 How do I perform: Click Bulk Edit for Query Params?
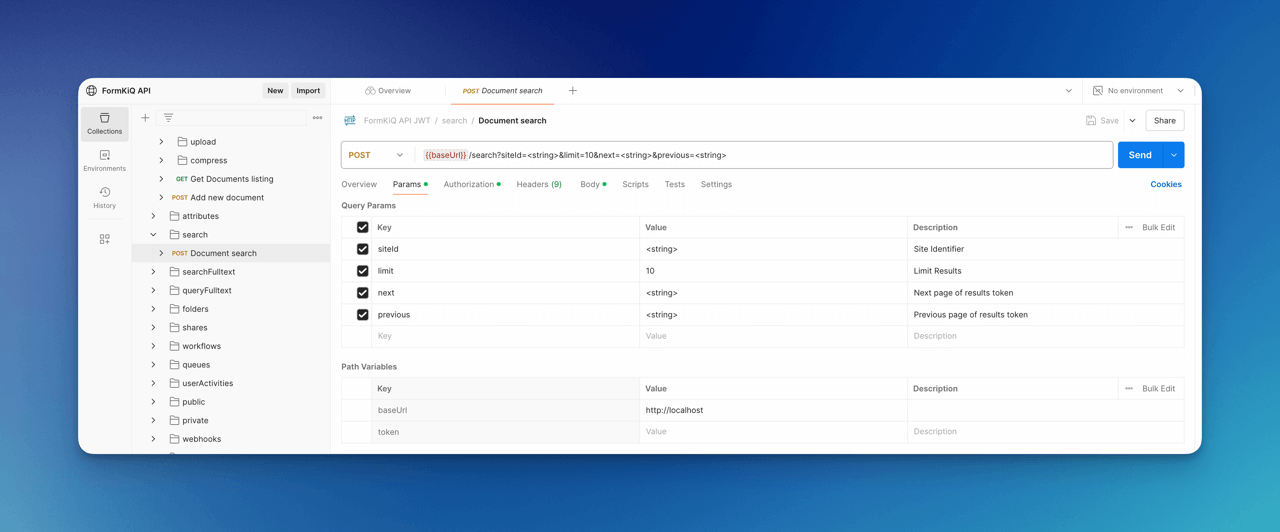coord(1159,228)
